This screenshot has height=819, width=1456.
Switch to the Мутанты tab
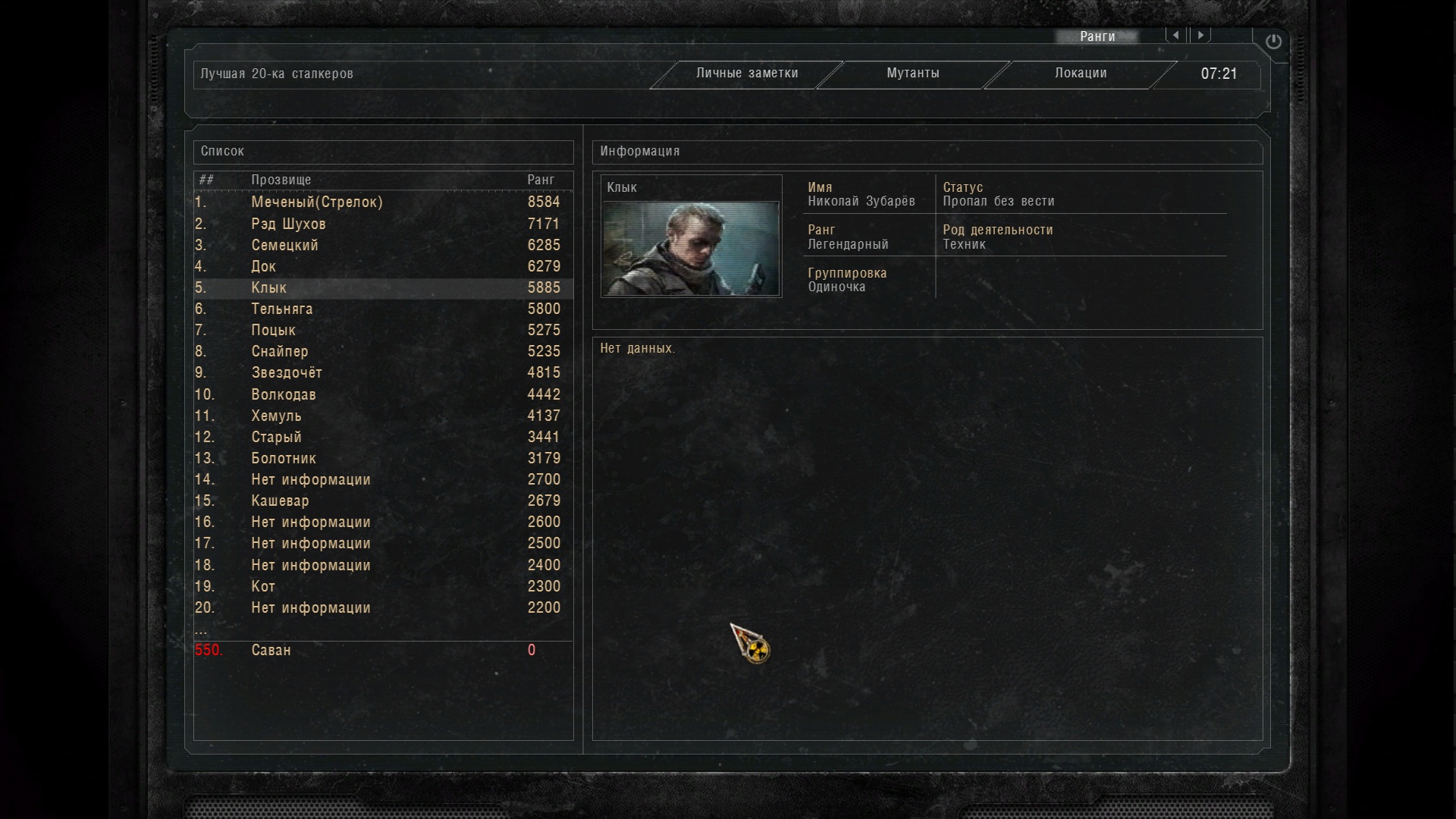(x=913, y=74)
